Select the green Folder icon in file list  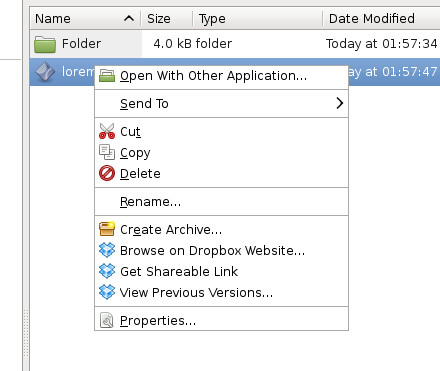[x=45, y=44]
